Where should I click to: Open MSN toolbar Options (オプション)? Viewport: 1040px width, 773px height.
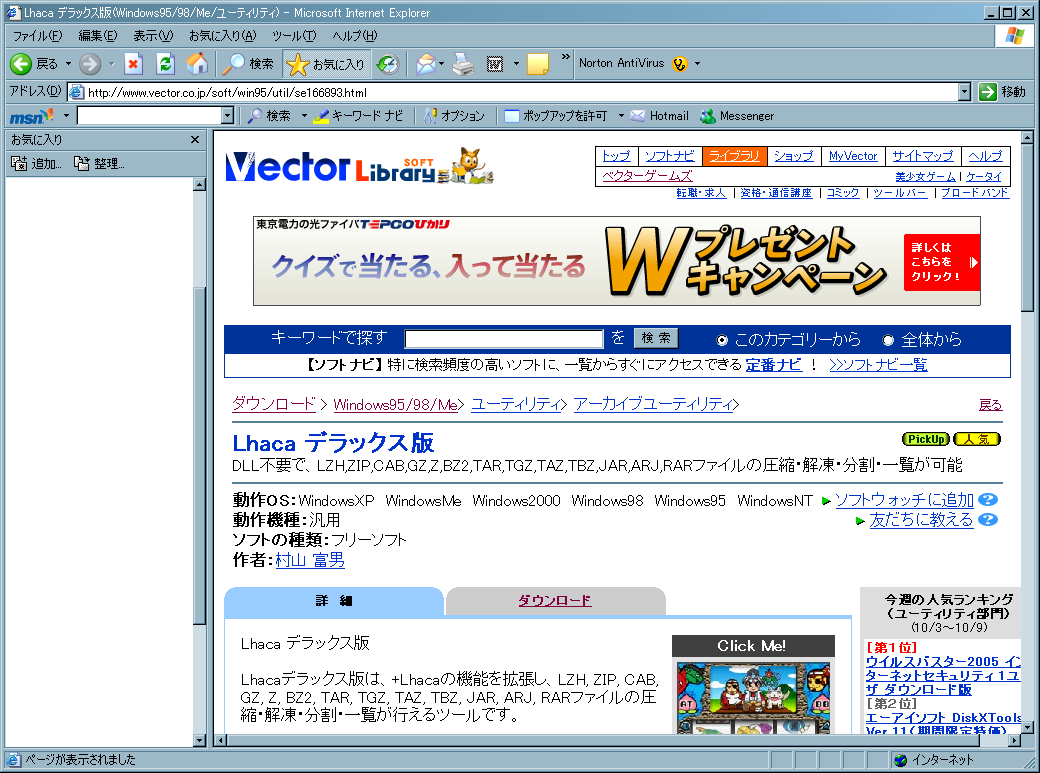click(455, 116)
